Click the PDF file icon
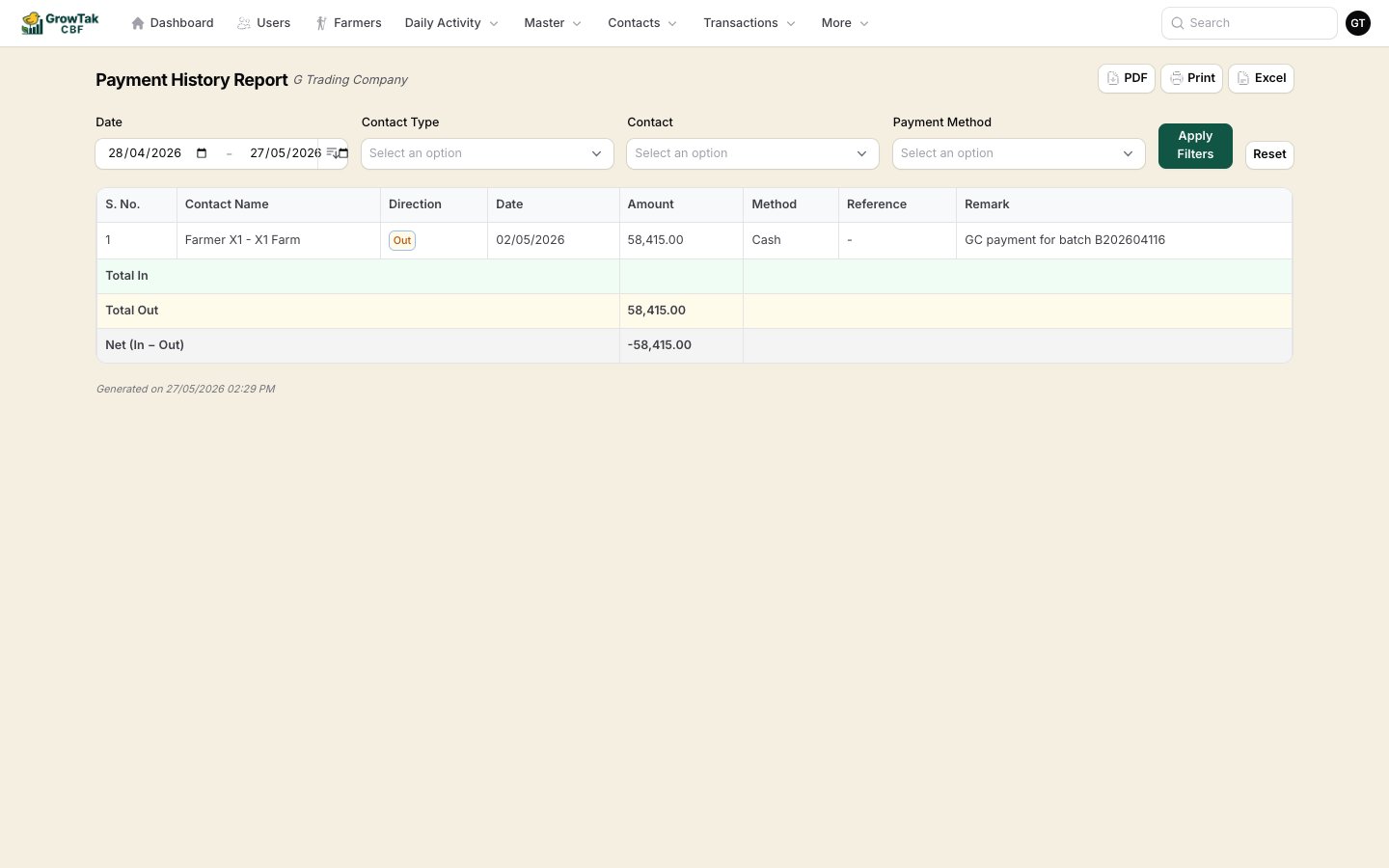Viewport: 1389px width, 868px height. [x=1113, y=78]
